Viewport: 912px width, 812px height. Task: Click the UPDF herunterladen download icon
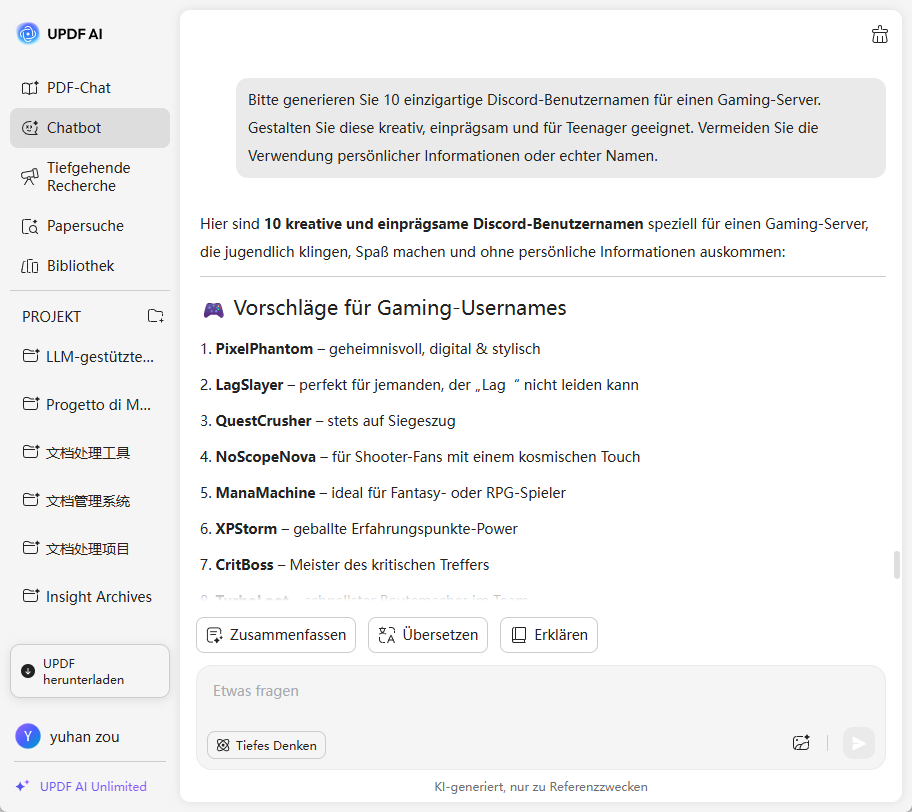point(28,671)
